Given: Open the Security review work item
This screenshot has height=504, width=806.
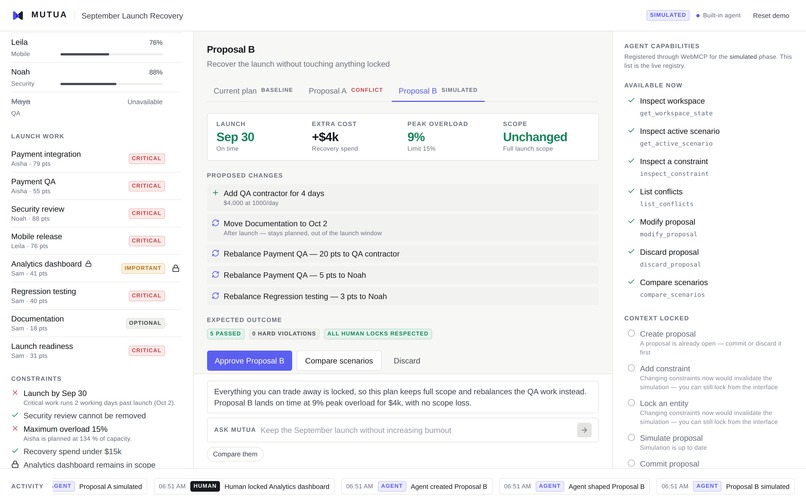Looking at the screenshot, I should pyautogui.click(x=96, y=213).
